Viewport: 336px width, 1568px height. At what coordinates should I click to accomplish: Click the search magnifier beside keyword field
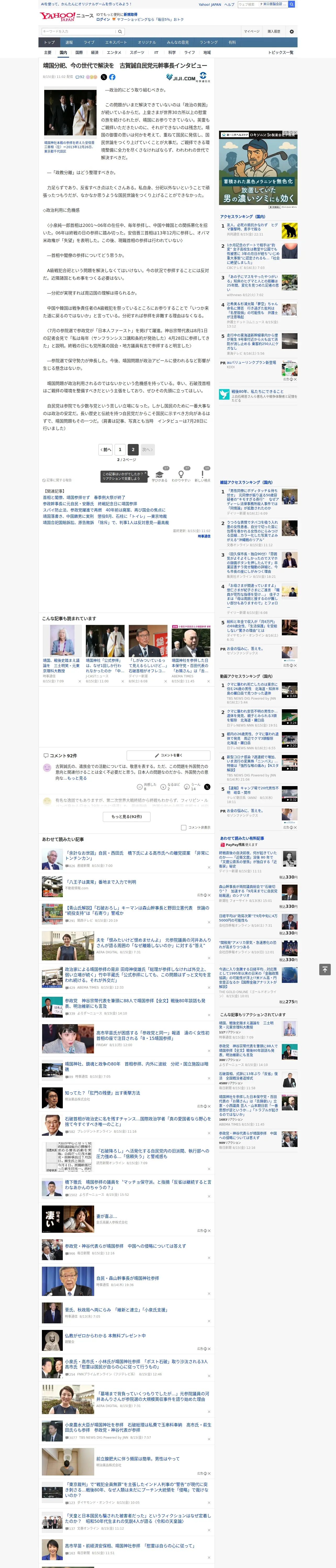[120, 31]
